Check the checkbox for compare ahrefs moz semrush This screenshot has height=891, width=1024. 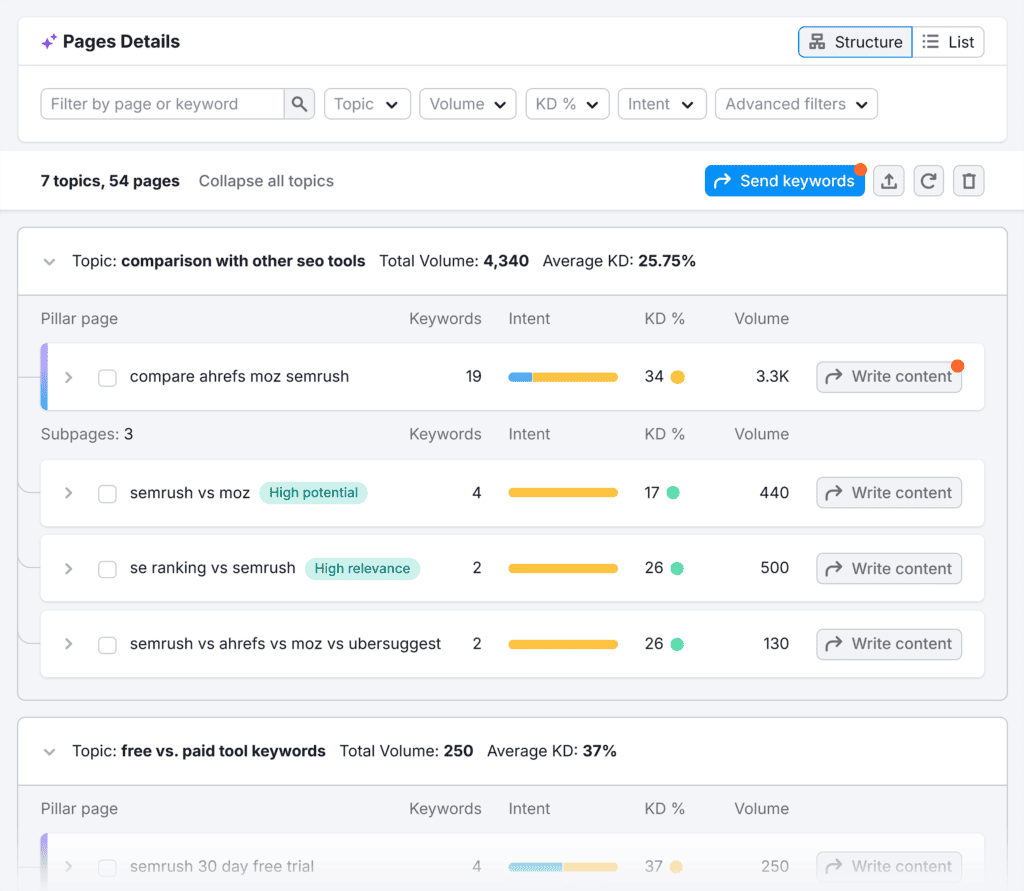pyautogui.click(x=107, y=377)
